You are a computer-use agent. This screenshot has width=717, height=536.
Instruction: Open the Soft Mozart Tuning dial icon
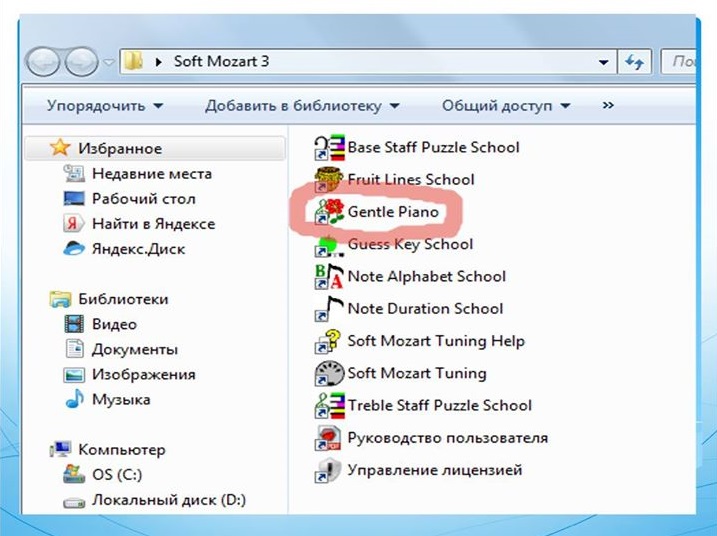(329, 373)
